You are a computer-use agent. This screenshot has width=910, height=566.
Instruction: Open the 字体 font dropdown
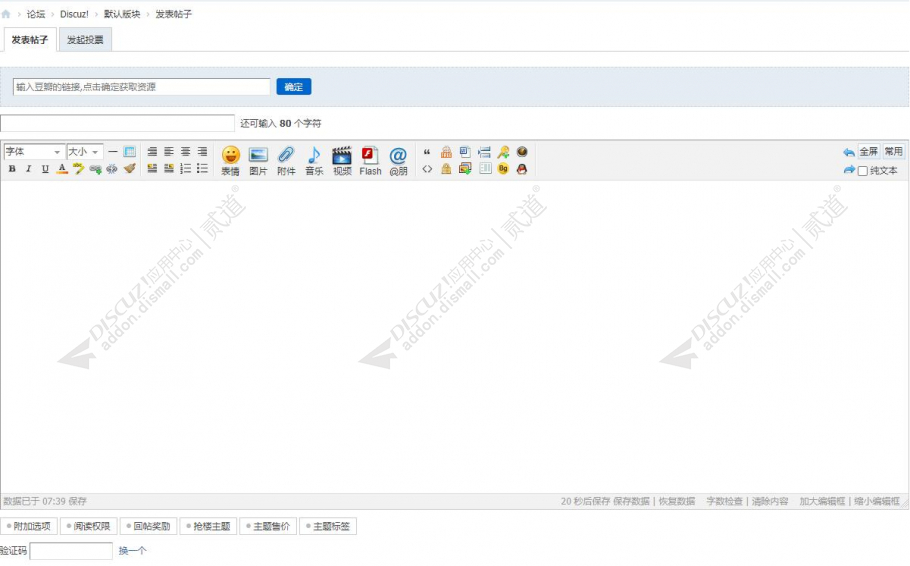(34, 152)
